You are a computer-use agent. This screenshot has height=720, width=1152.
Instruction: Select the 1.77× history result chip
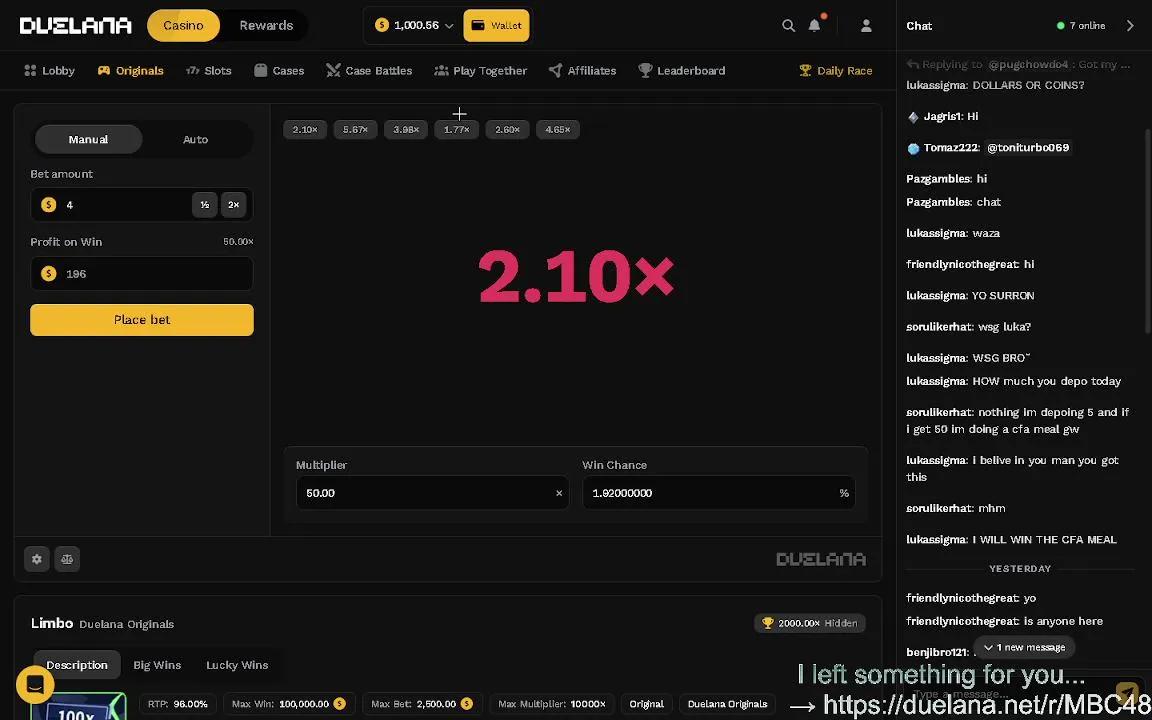tap(456, 130)
